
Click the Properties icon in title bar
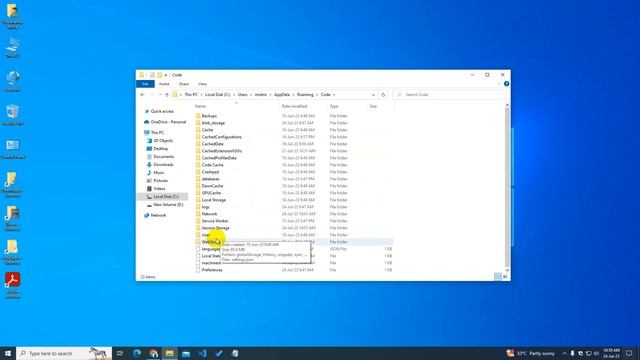pos(152,75)
